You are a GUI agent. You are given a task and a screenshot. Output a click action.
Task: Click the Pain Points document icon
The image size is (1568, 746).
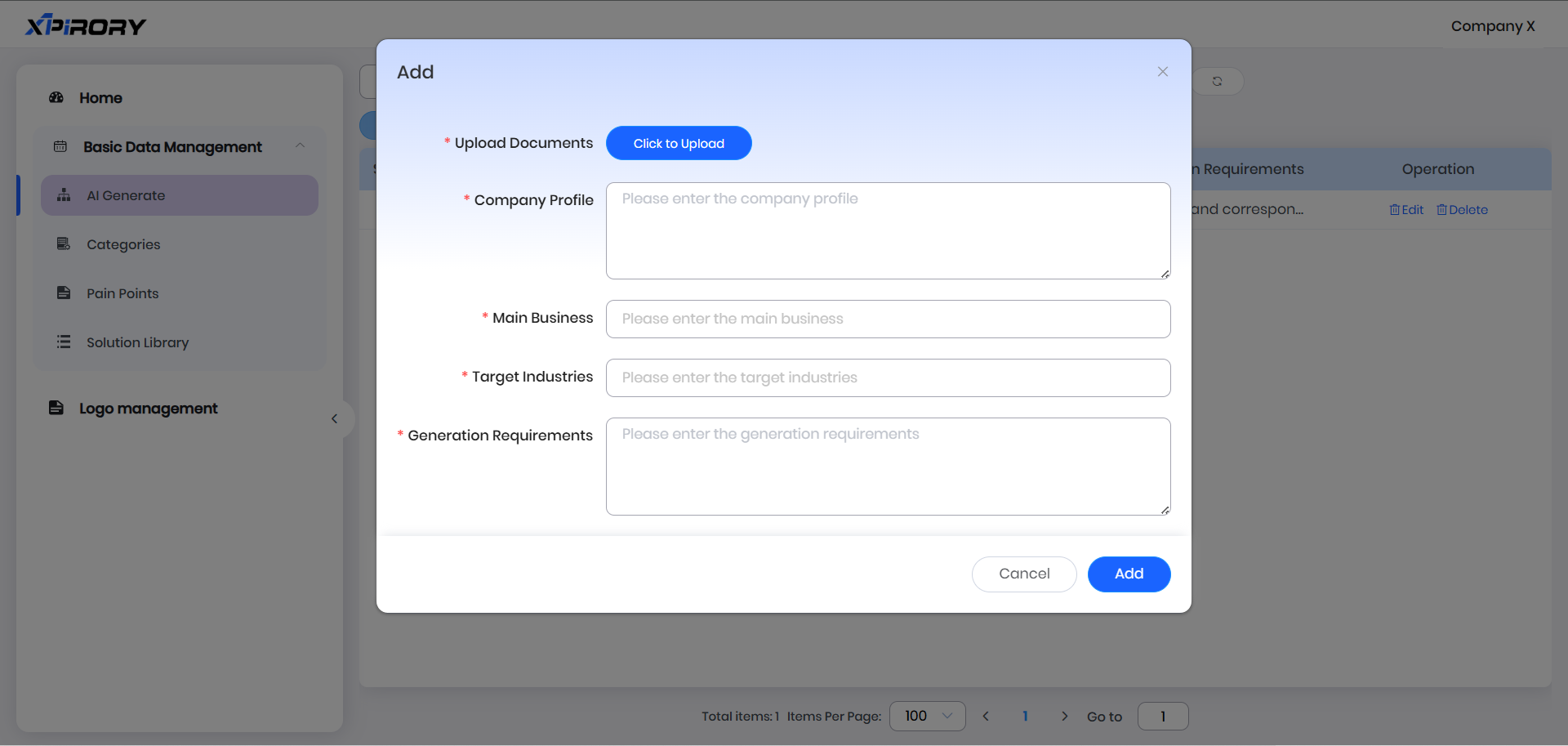(x=64, y=293)
